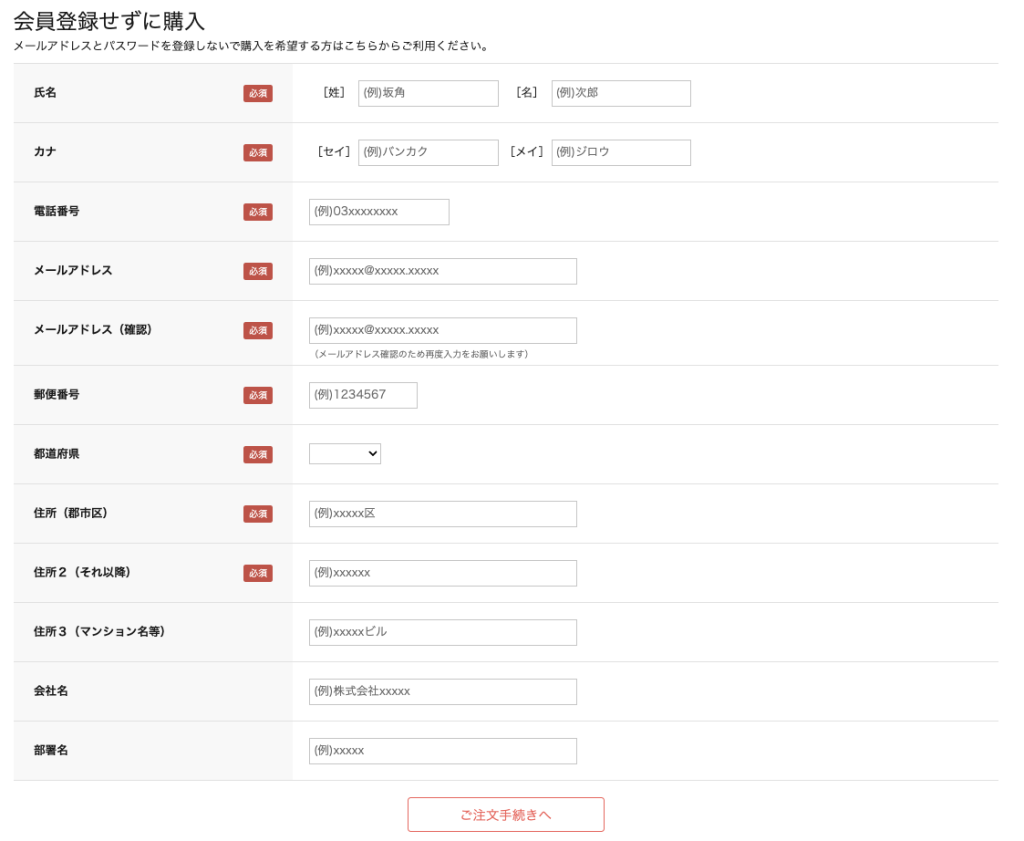Focus the メイ kana input field
Viewport: 1024px width, 841px height.
click(621, 152)
